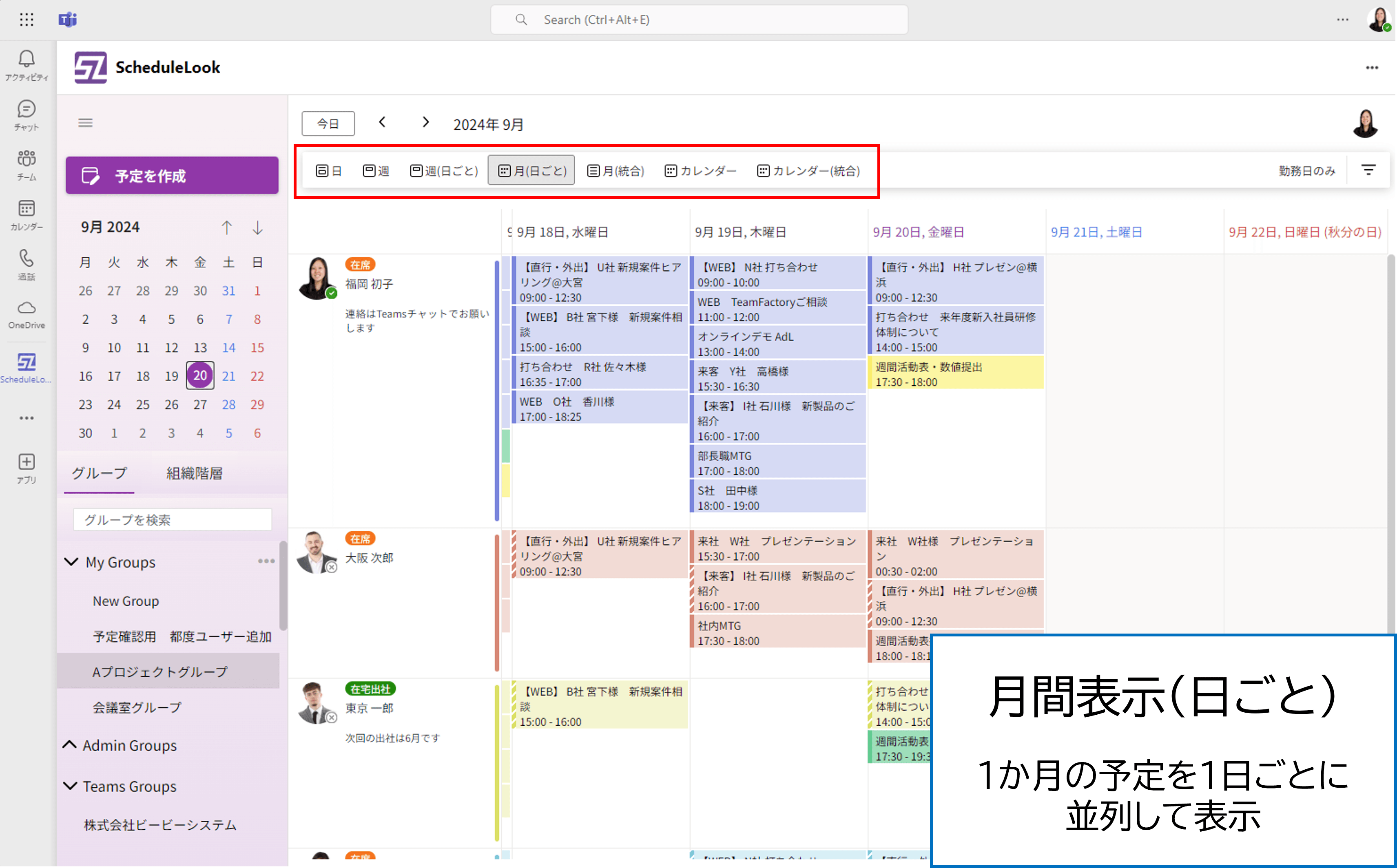Open OneDrive from the sidebar
1397x868 pixels.
pos(26,313)
